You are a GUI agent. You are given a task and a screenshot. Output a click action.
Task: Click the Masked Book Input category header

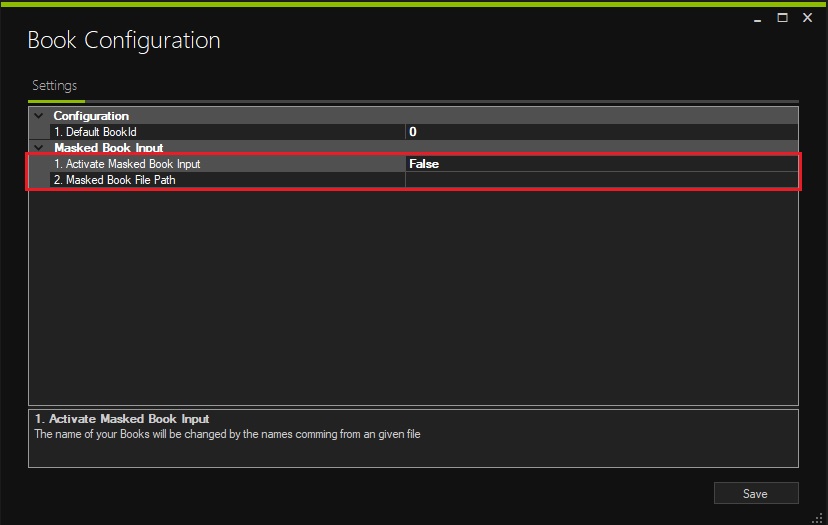coord(108,148)
